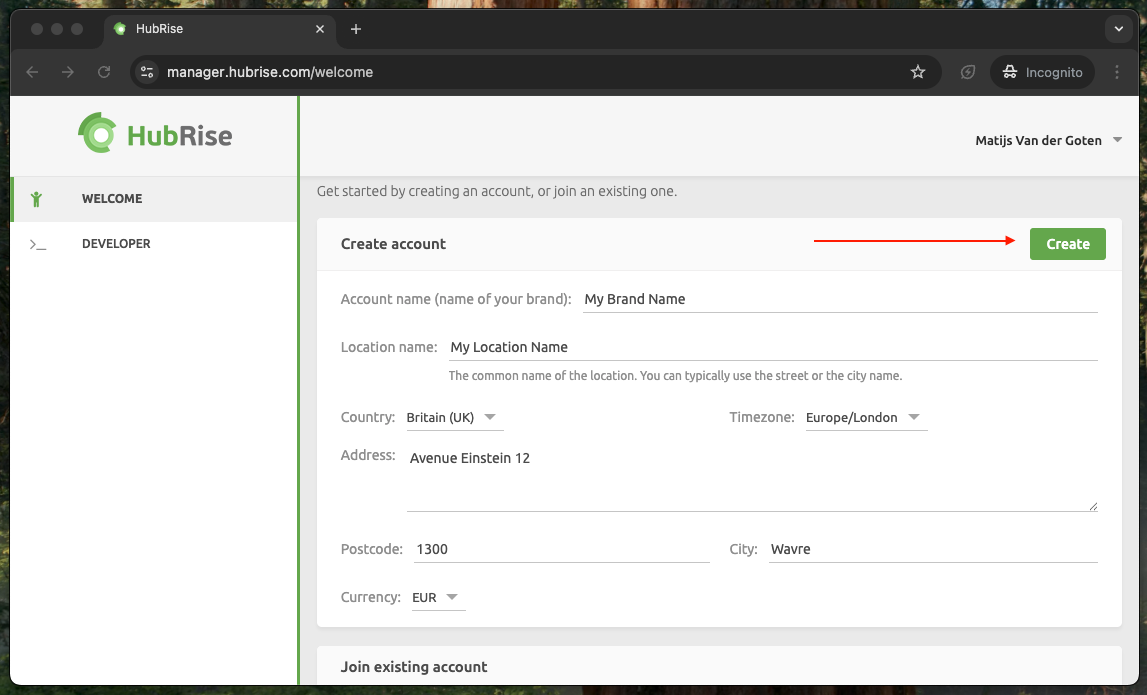Open a new browser tab with plus icon
1147x695 pixels.
tap(355, 29)
